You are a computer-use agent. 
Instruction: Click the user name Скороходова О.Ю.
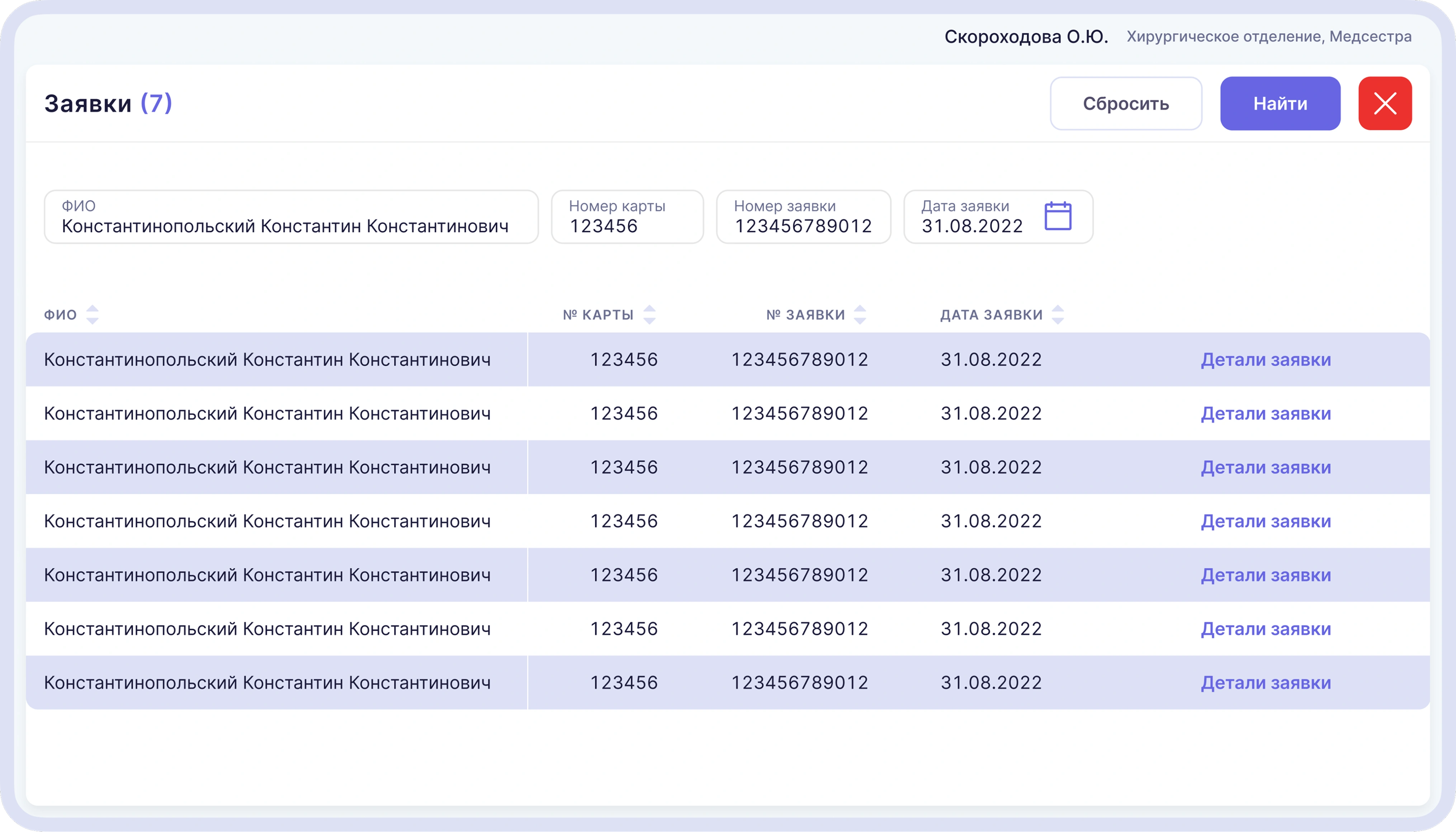(1026, 37)
